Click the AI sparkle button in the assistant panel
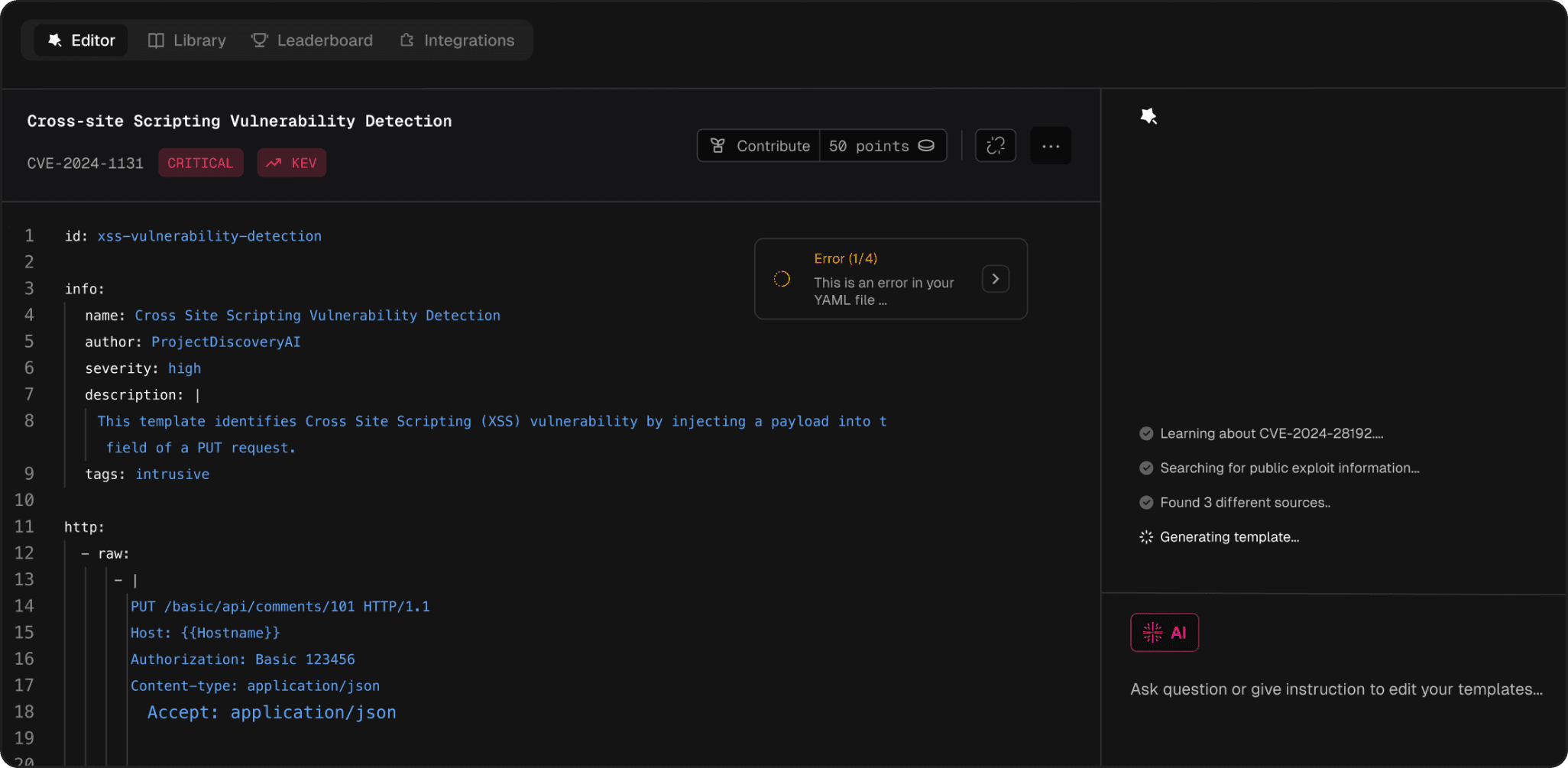Screen dimensions: 1568x768 (1163, 632)
